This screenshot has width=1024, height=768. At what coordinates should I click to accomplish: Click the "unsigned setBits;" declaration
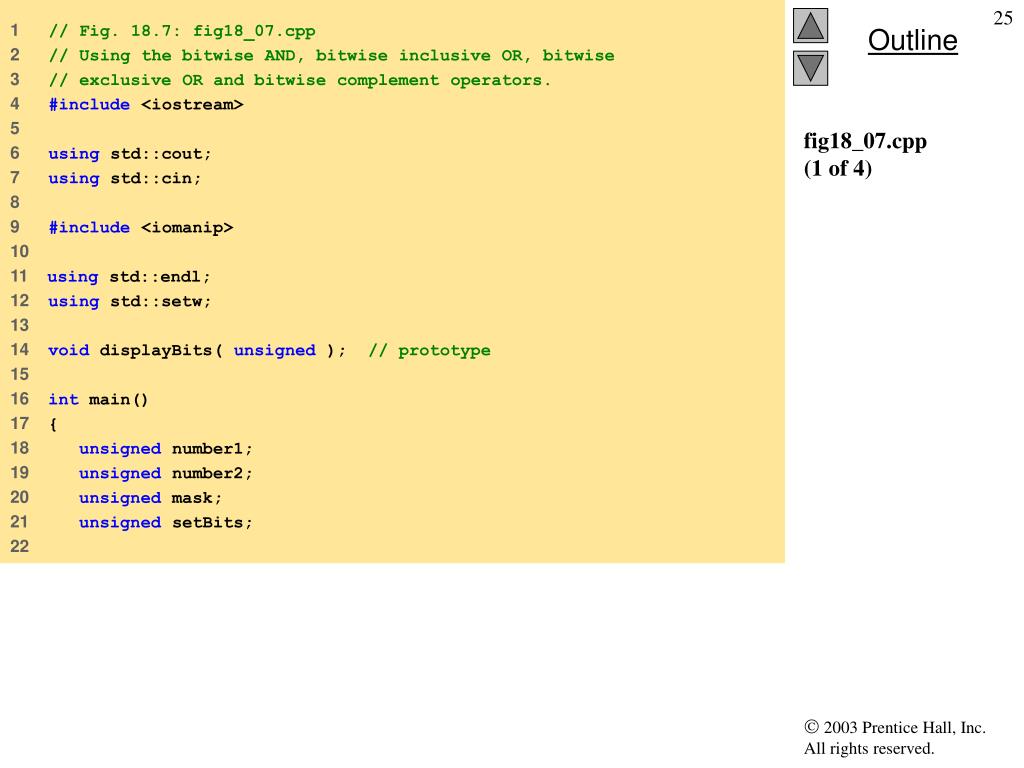[165, 522]
